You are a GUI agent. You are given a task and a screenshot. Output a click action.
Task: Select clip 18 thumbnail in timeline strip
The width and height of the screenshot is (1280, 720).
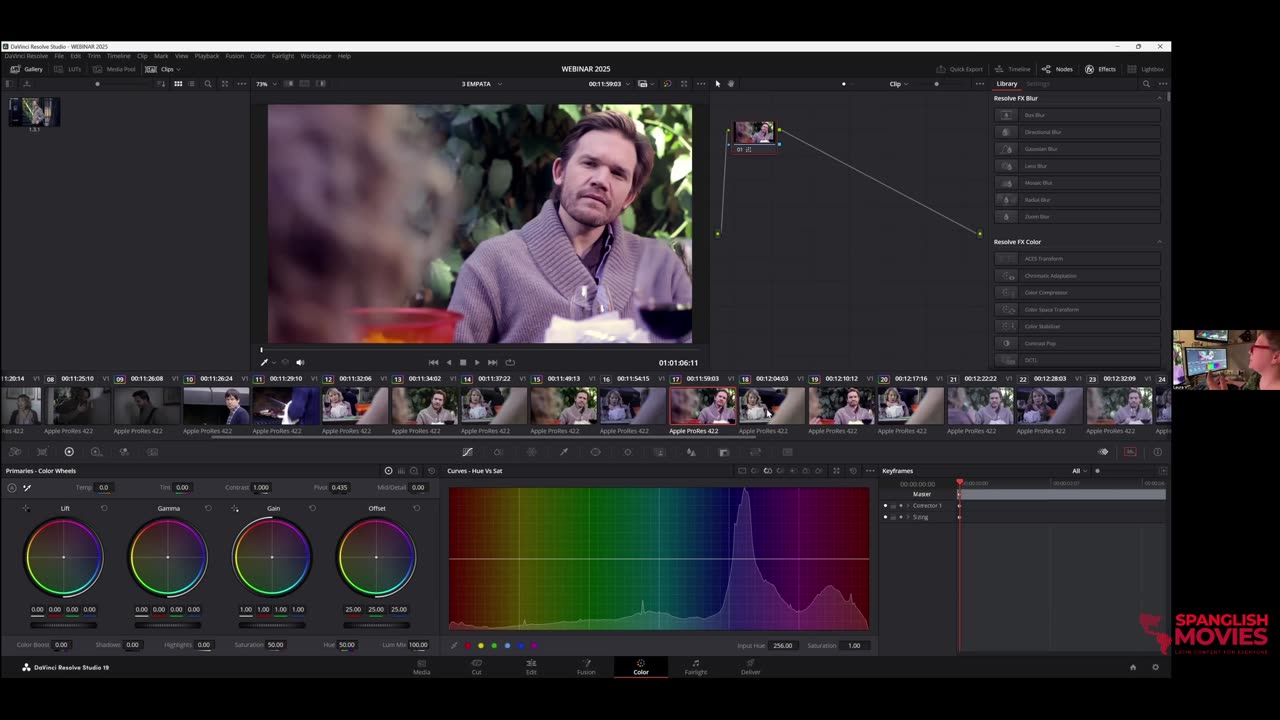771,406
